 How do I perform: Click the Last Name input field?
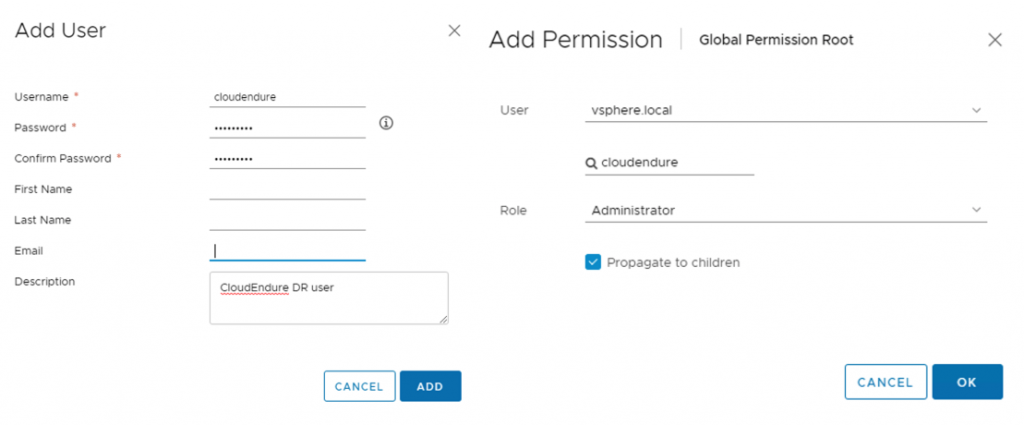(287, 220)
